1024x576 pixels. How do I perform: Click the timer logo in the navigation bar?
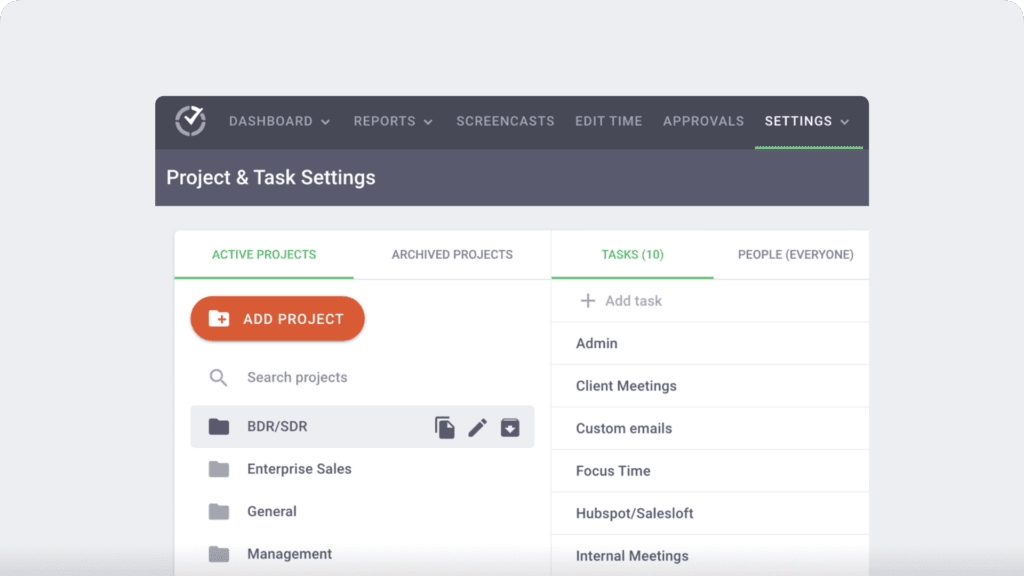pyautogui.click(x=190, y=121)
